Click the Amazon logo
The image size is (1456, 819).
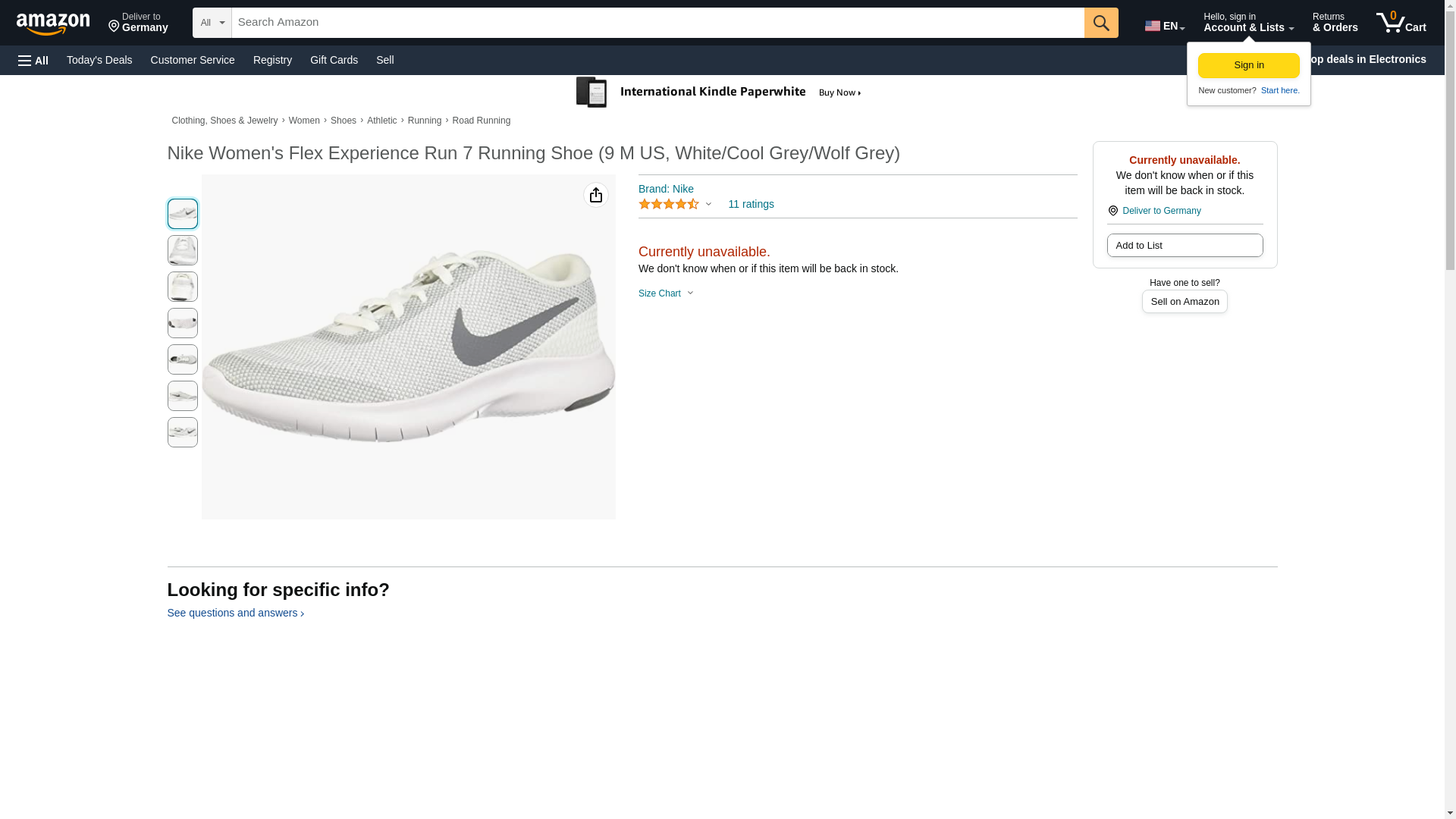[x=53, y=24]
